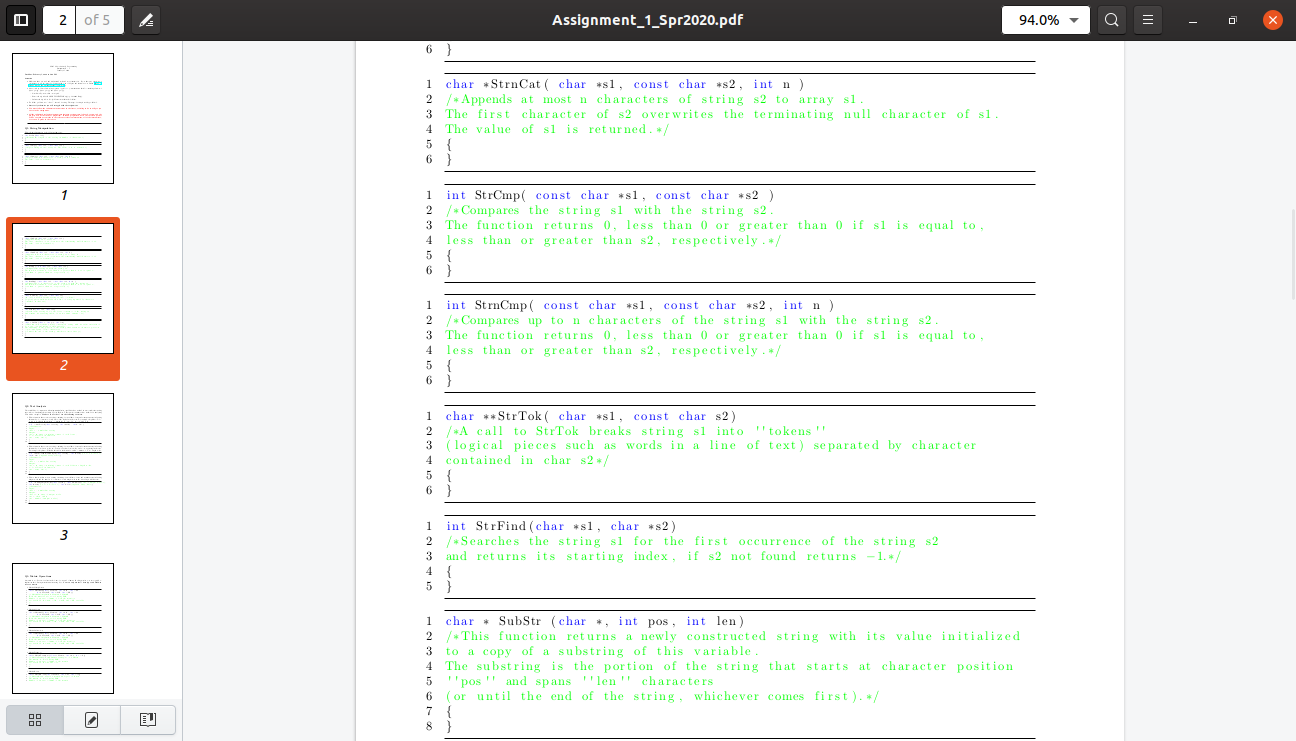Open the 94.0% zoom level dropdown
This screenshot has width=1296, height=741.
1045,19
